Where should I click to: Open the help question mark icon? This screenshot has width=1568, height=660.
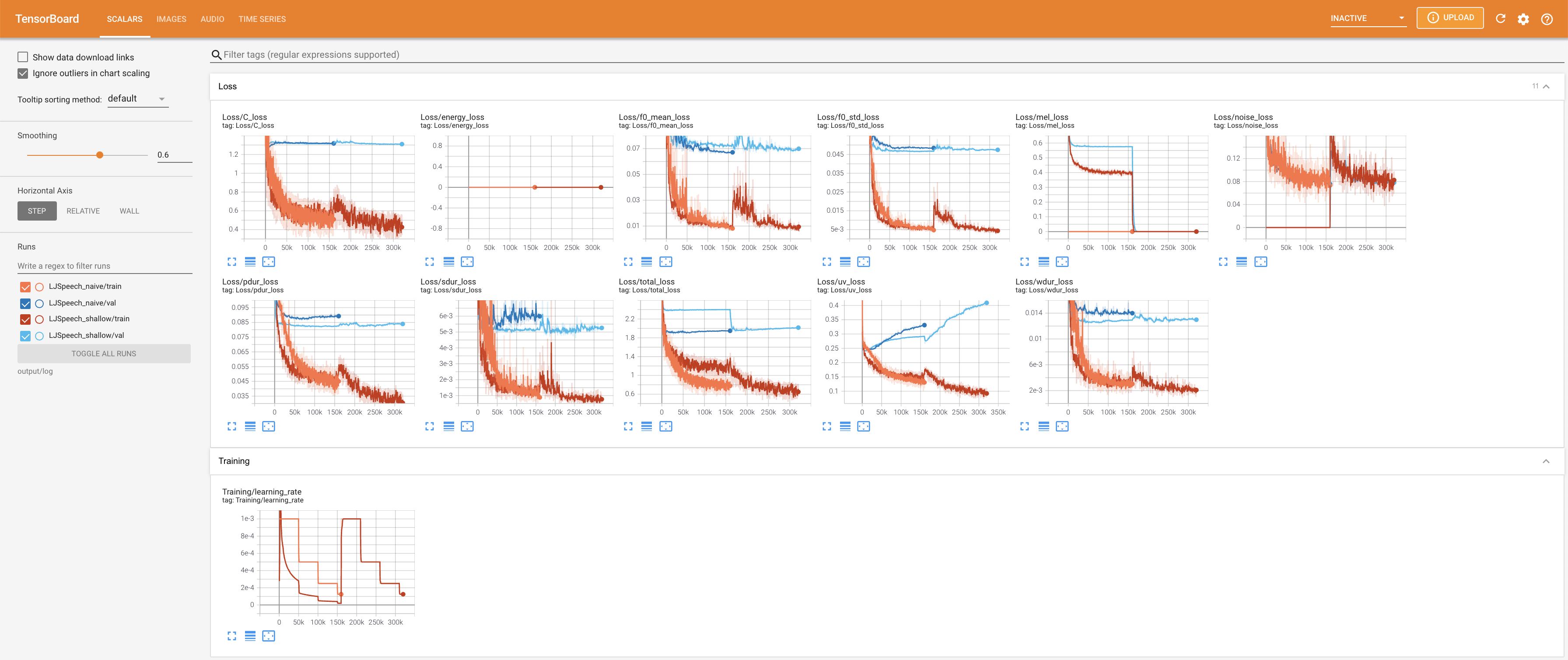(1547, 19)
